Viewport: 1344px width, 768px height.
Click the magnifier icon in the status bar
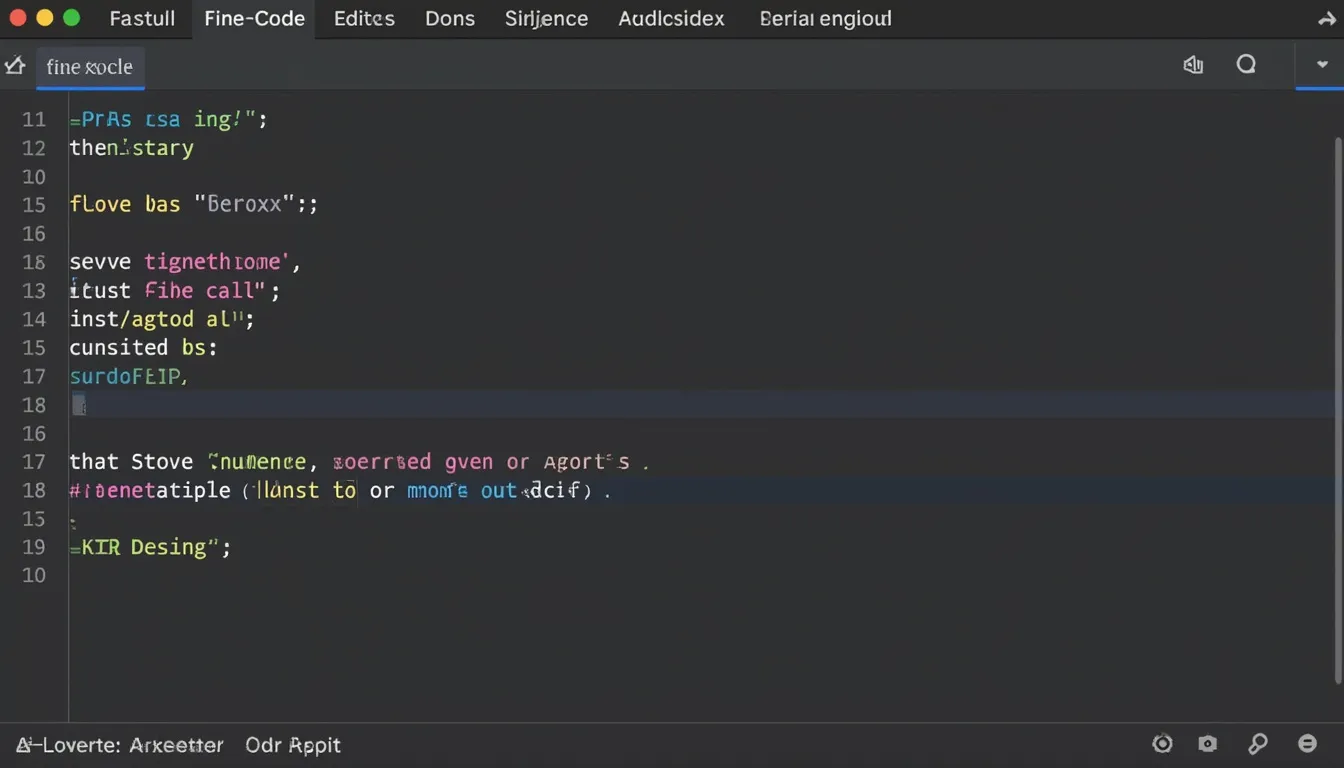point(1258,743)
